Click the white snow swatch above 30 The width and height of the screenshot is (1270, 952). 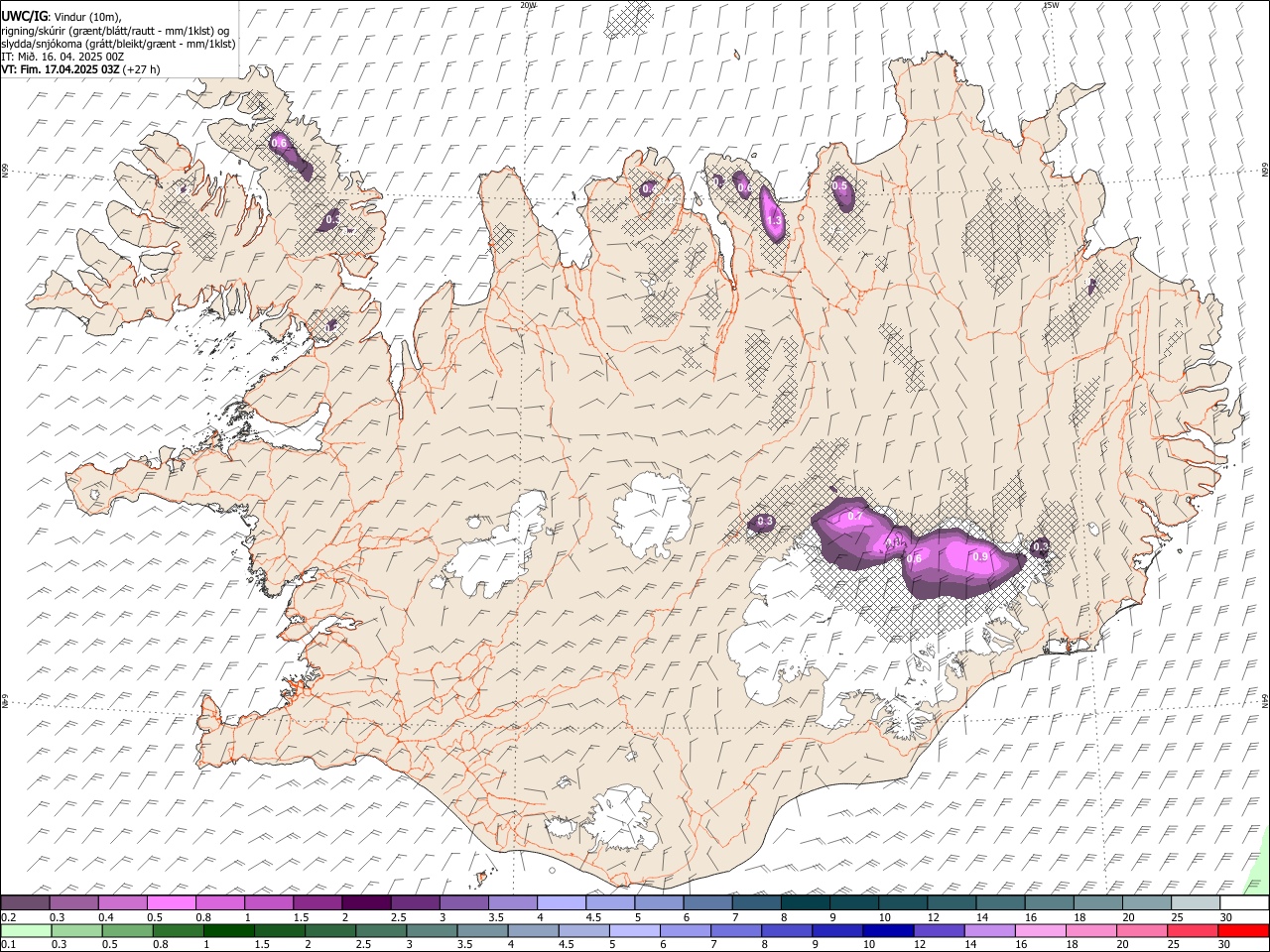(x=1244, y=902)
